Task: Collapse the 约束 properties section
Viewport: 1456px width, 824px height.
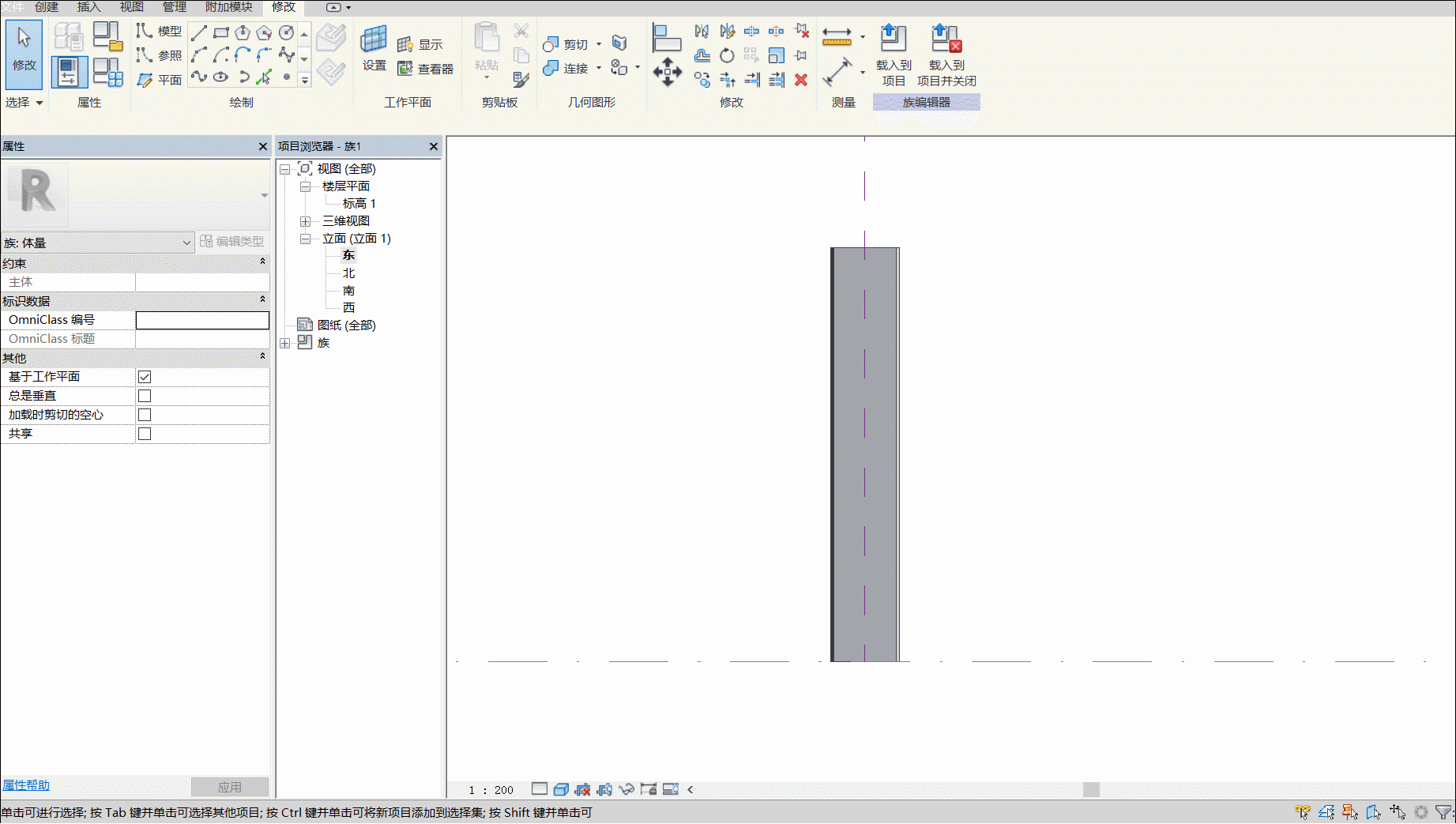Action: [262, 261]
